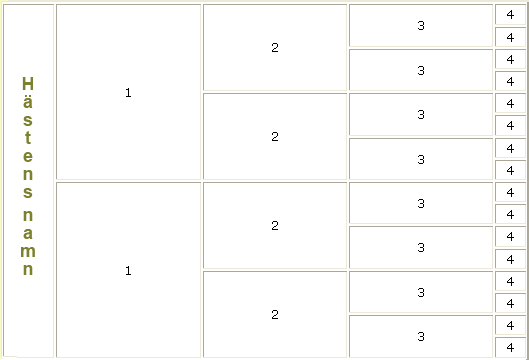Screen dimensions: 529x360
Task: Select the bottommost cell labeled 3
Action: click(x=421, y=336)
